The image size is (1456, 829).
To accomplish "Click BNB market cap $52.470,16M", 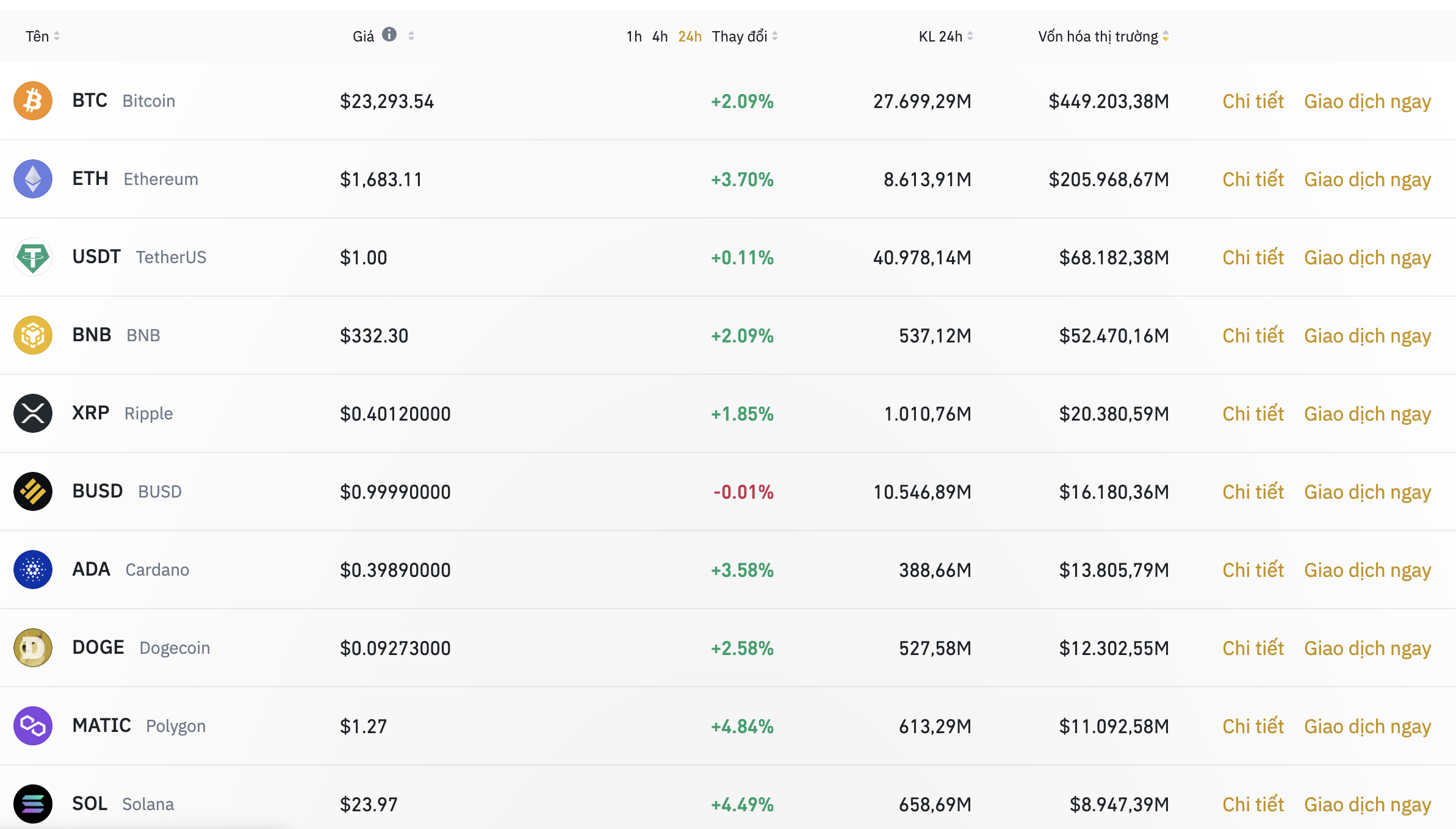I will 1114,336.
